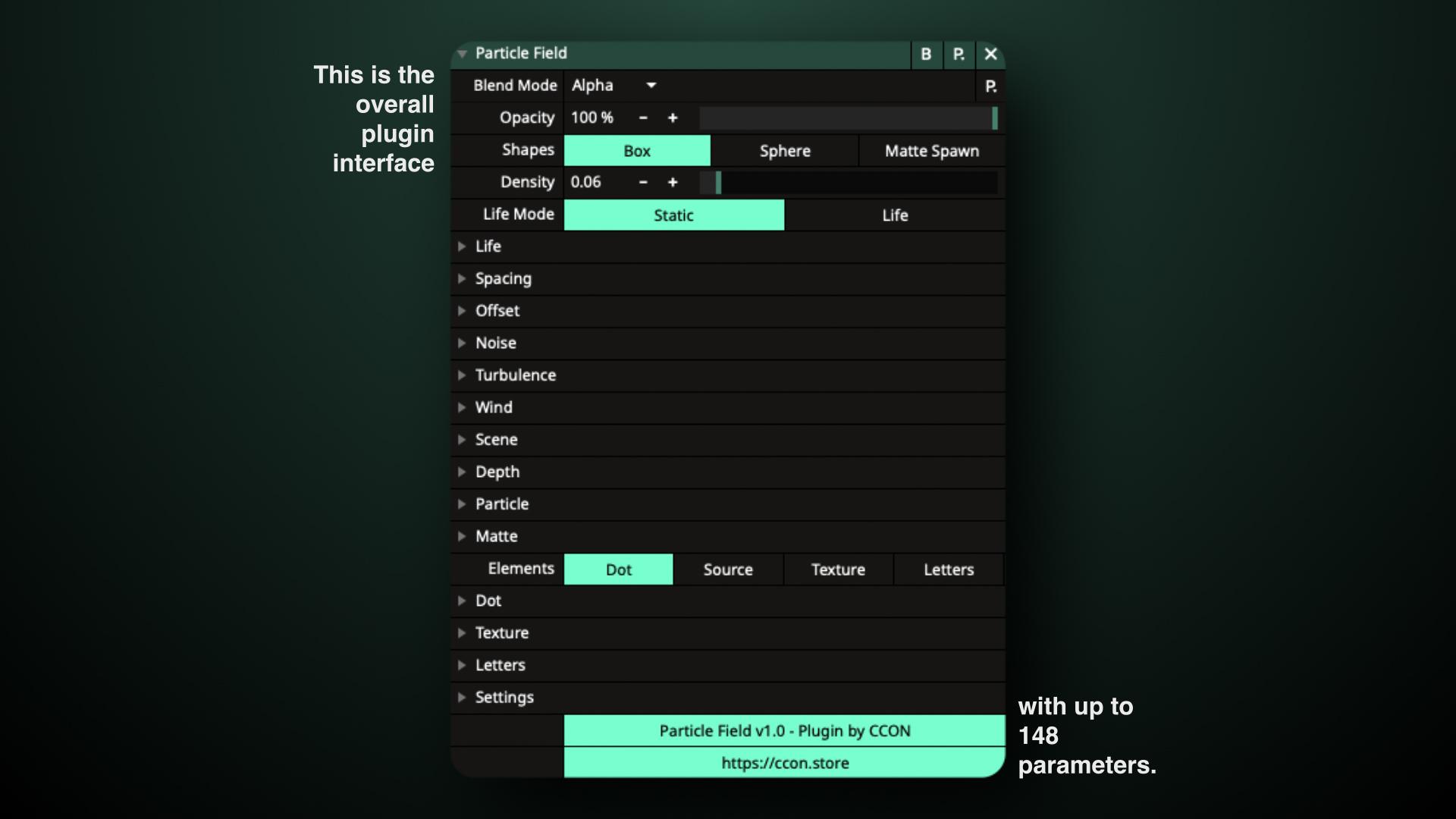
Task: Increase Opacity with the plus button
Action: pyautogui.click(x=673, y=118)
